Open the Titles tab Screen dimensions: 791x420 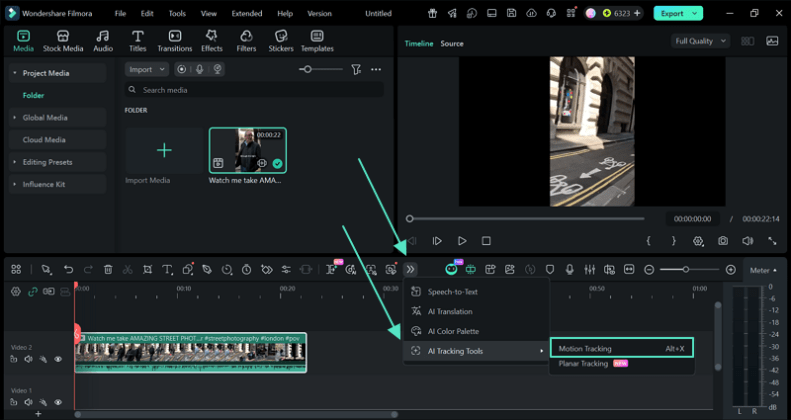click(137, 41)
